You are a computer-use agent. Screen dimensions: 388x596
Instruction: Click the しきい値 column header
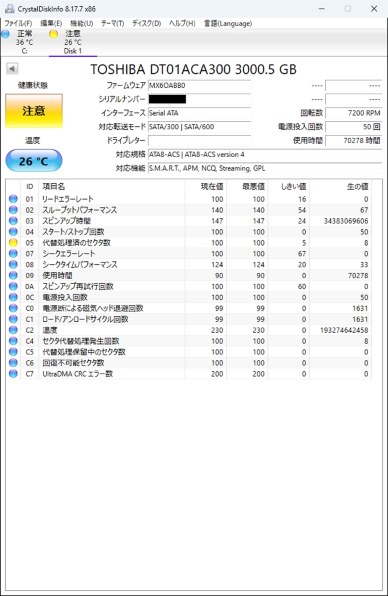click(x=289, y=187)
